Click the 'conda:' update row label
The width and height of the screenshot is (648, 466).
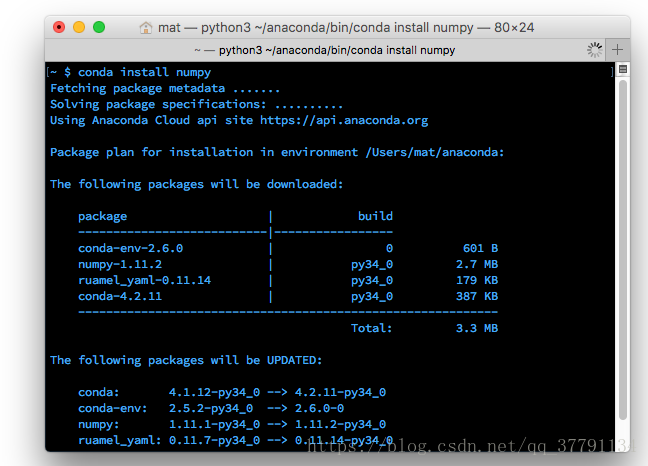pyautogui.click(x=98, y=392)
